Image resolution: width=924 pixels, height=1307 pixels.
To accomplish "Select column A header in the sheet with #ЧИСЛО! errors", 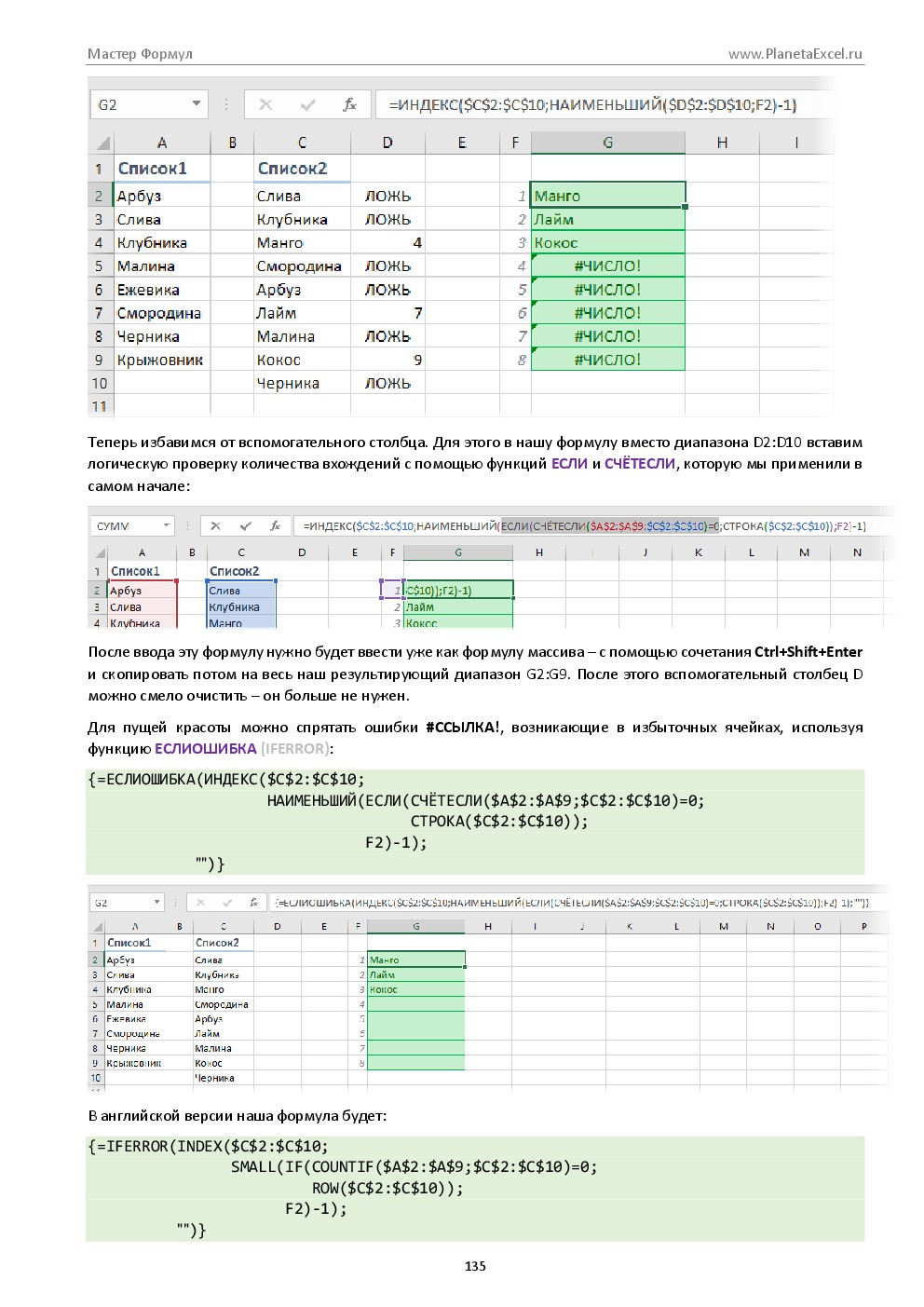I will click(162, 143).
